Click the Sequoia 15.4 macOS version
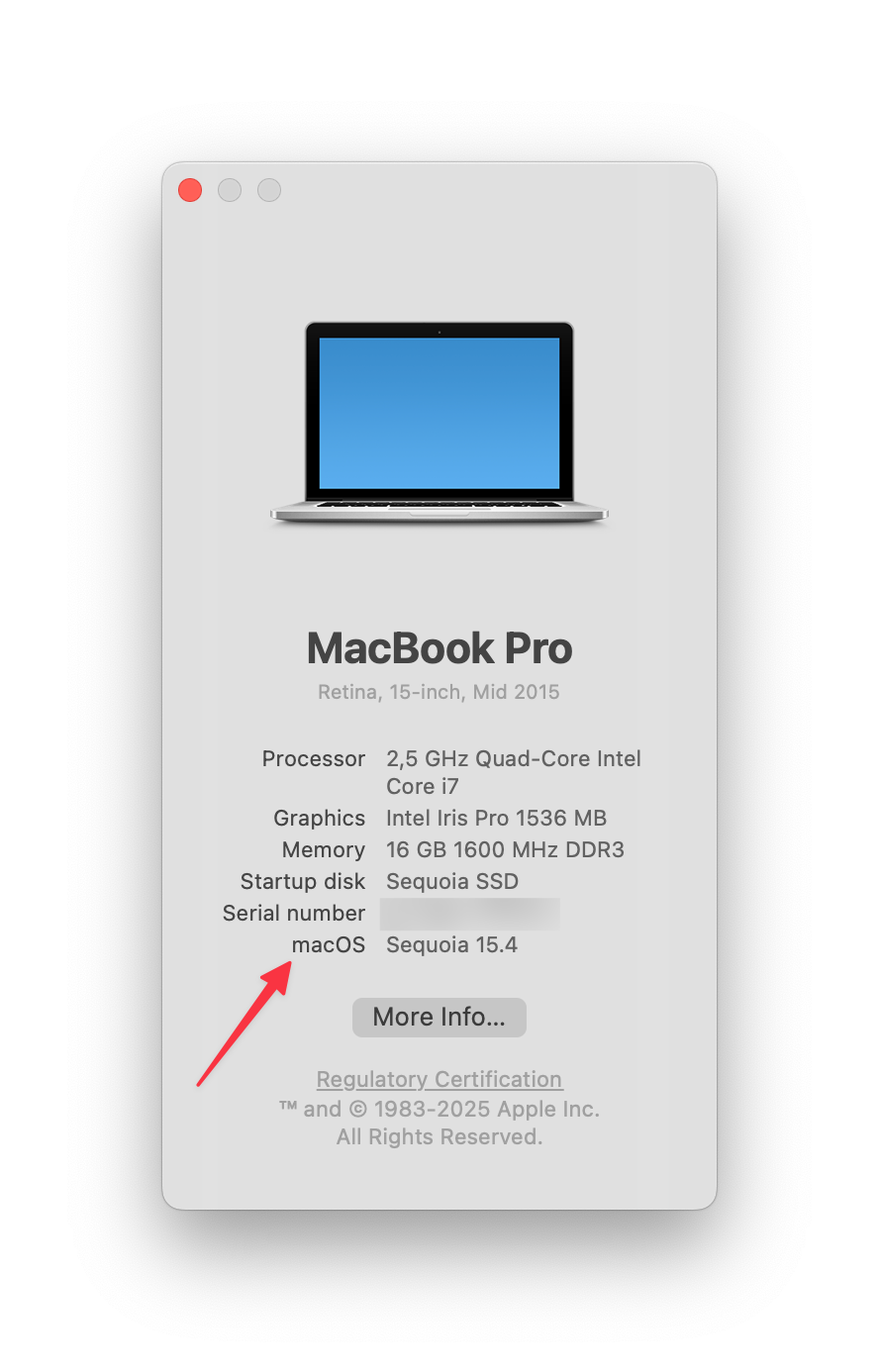The width and height of the screenshot is (879, 1372). point(451,944)
